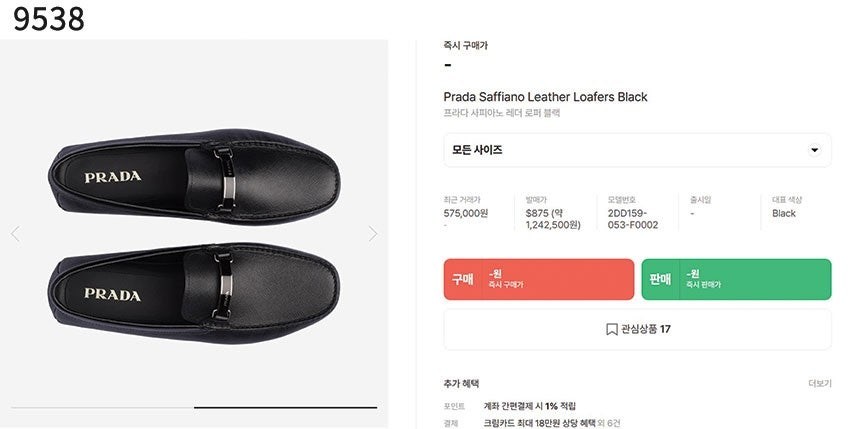The height and width of the screenshot is (429, 860).
Task: Select the second carousel indicator segment
Action: pyautogui.click(x=285, y=408)
